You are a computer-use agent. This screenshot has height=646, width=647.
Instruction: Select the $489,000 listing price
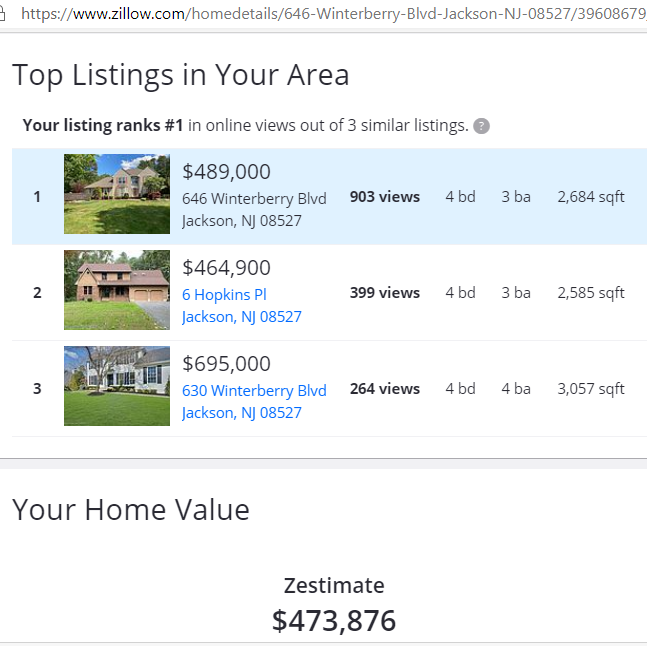click(226, 172)
